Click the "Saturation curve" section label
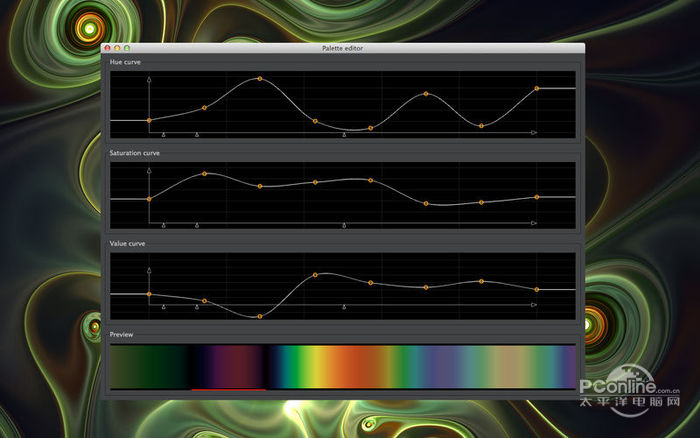 click(x=134, y=153)
